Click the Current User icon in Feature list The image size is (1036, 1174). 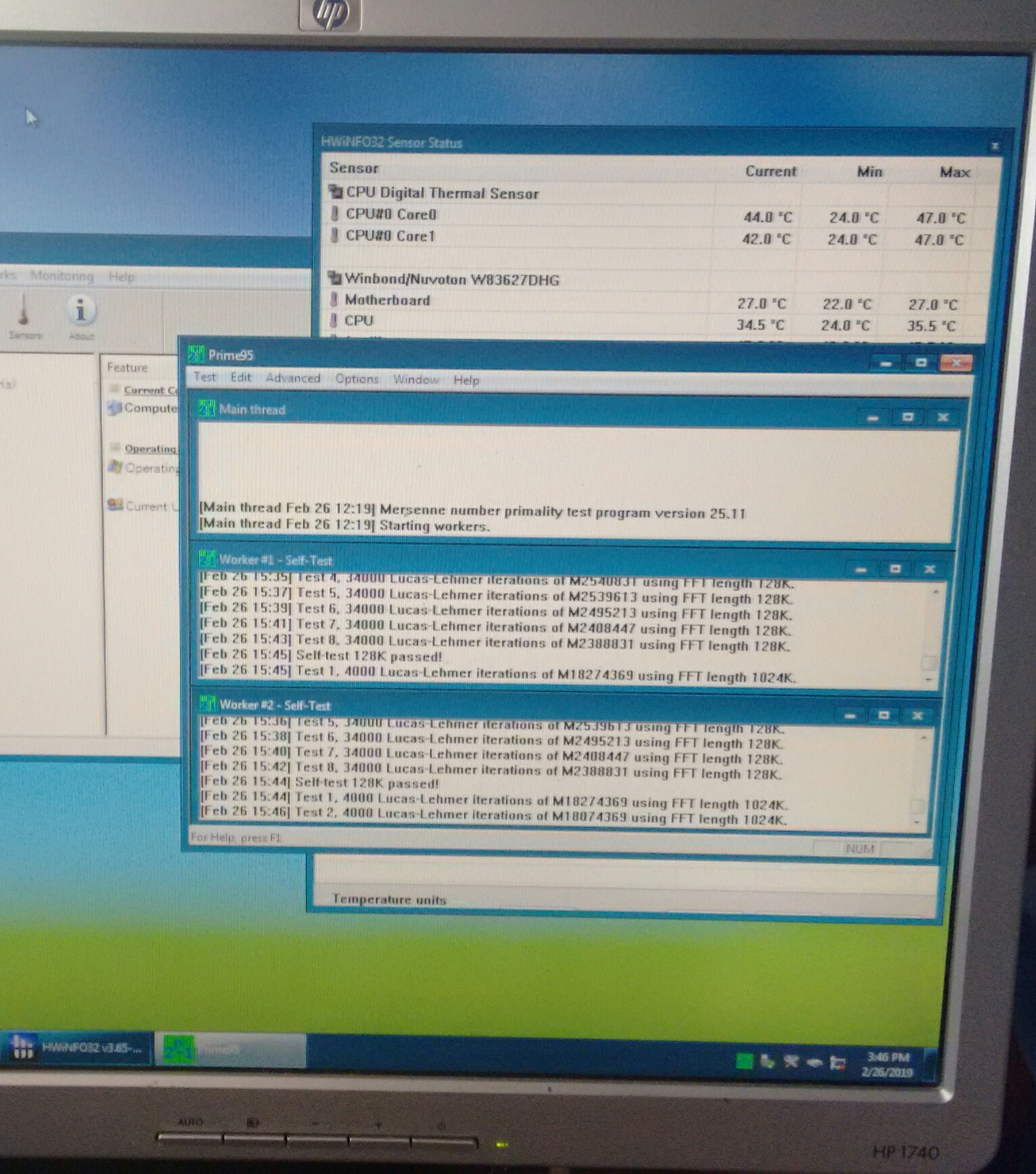[x=115, y=505]
